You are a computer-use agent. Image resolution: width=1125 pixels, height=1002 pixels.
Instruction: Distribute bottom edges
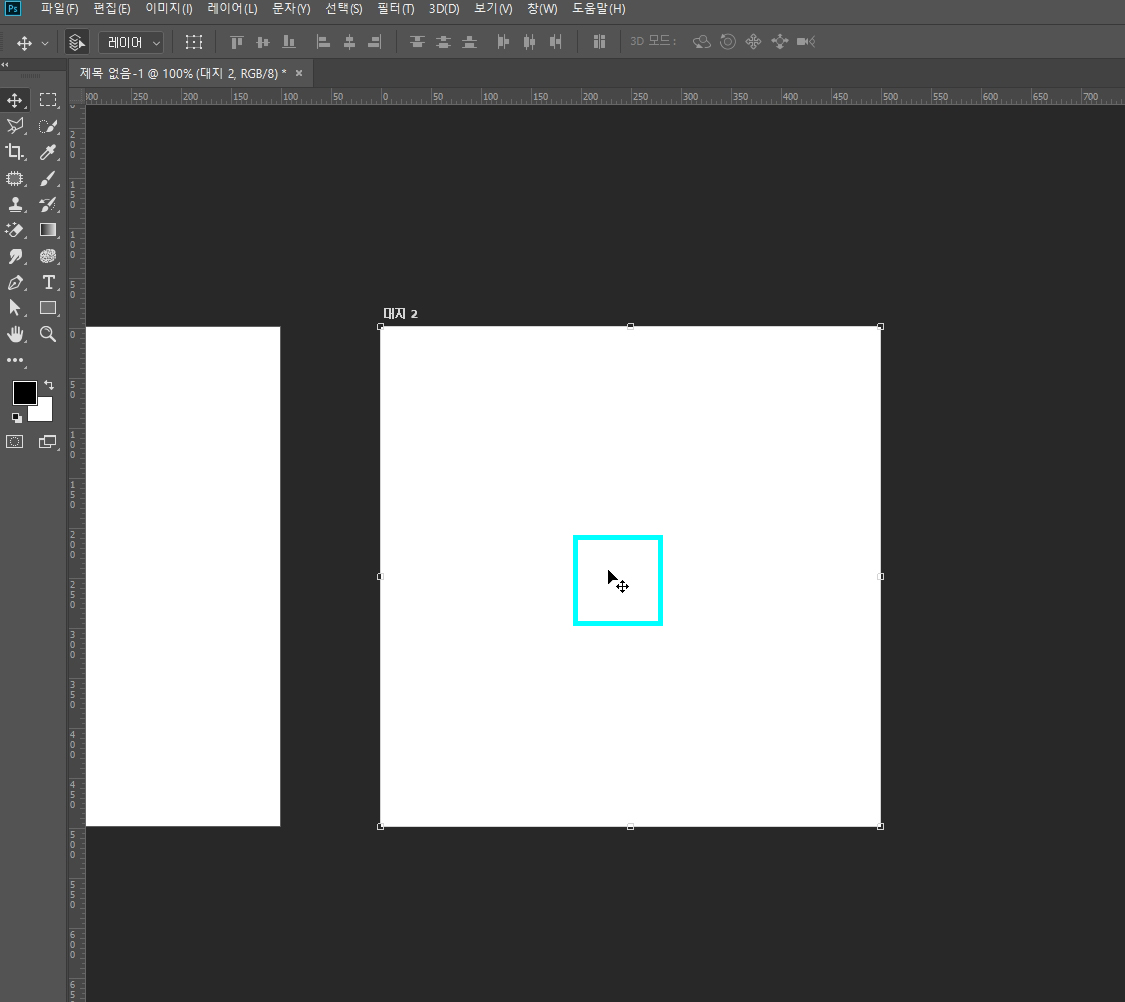pos(469,42)
